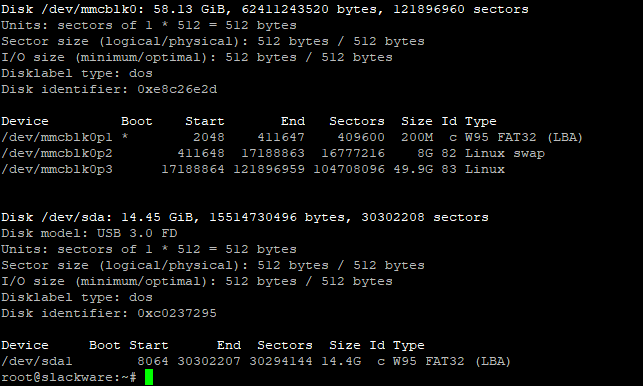Click second table's 'Boot' column header
This screenshot has width=643, height=386.
click(105, 345)
